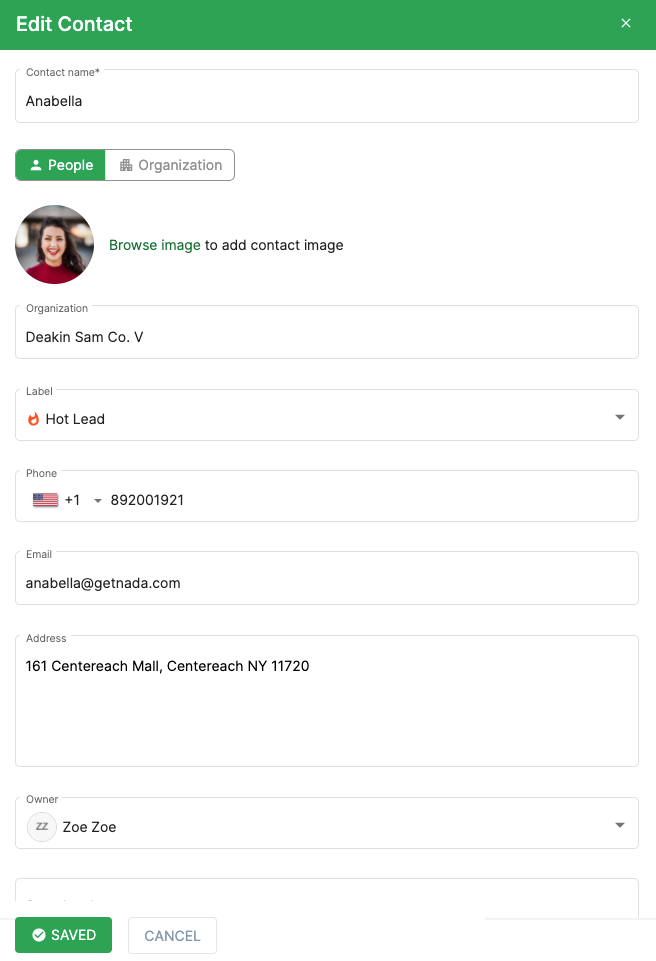Click the Cancel button
Image resolution: width=656 pixels, height=961 pixels.
(x=172, y=935)
